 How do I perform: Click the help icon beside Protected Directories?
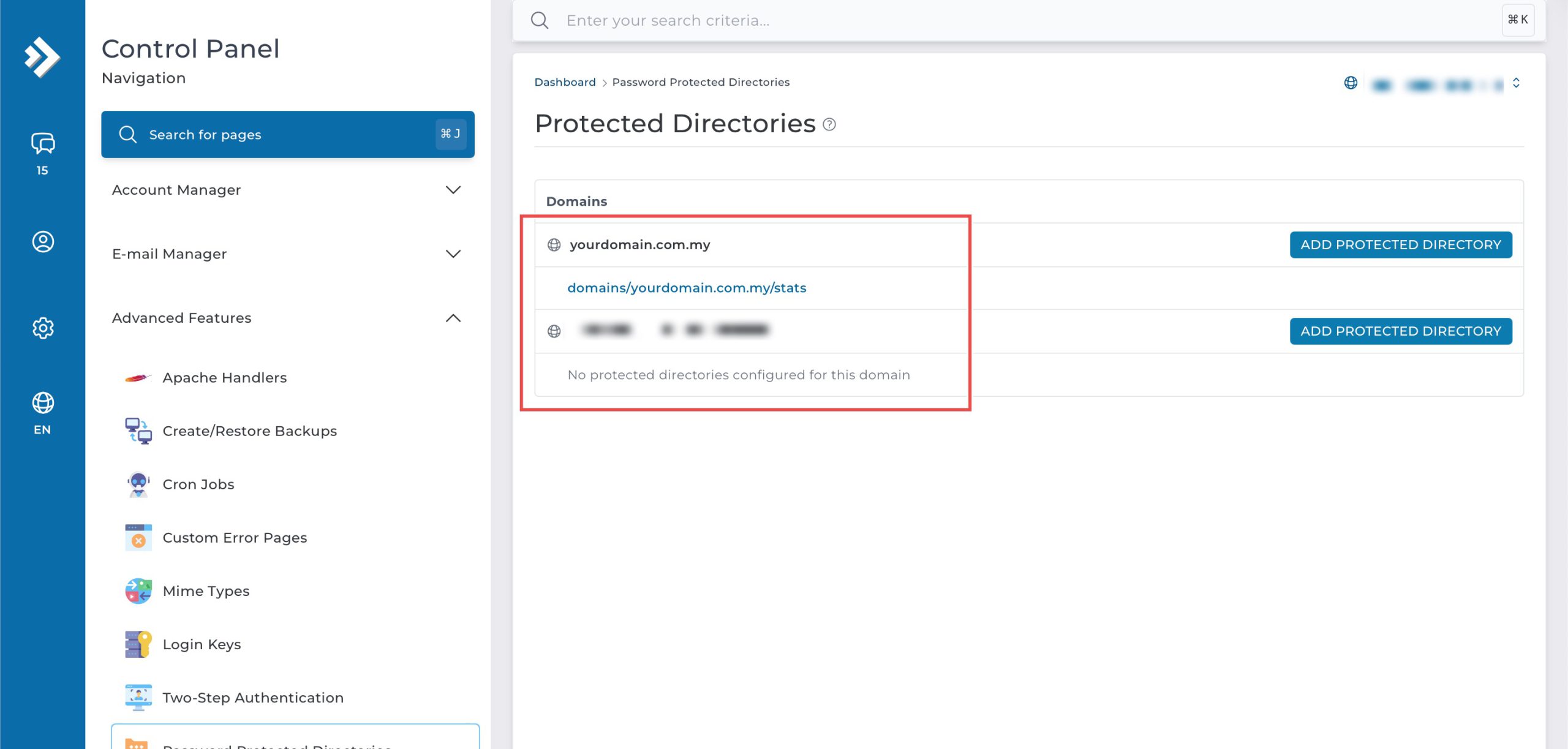[x=829, y=124]
